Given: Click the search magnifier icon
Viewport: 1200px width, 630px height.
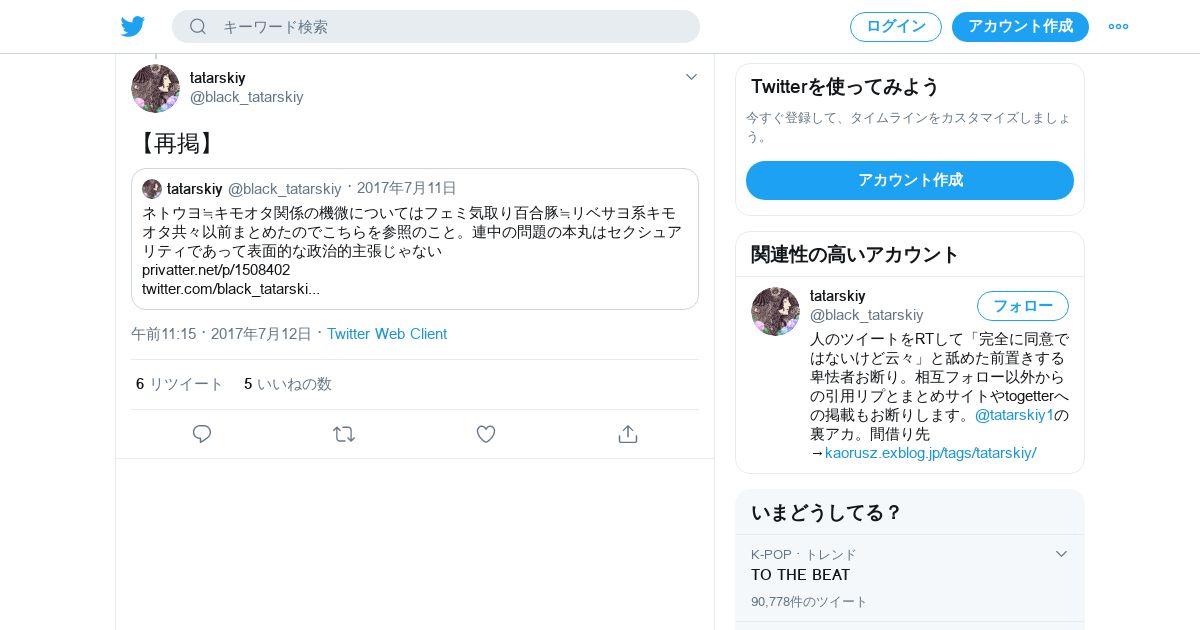Looking at the screenshot, I should 198,26.
